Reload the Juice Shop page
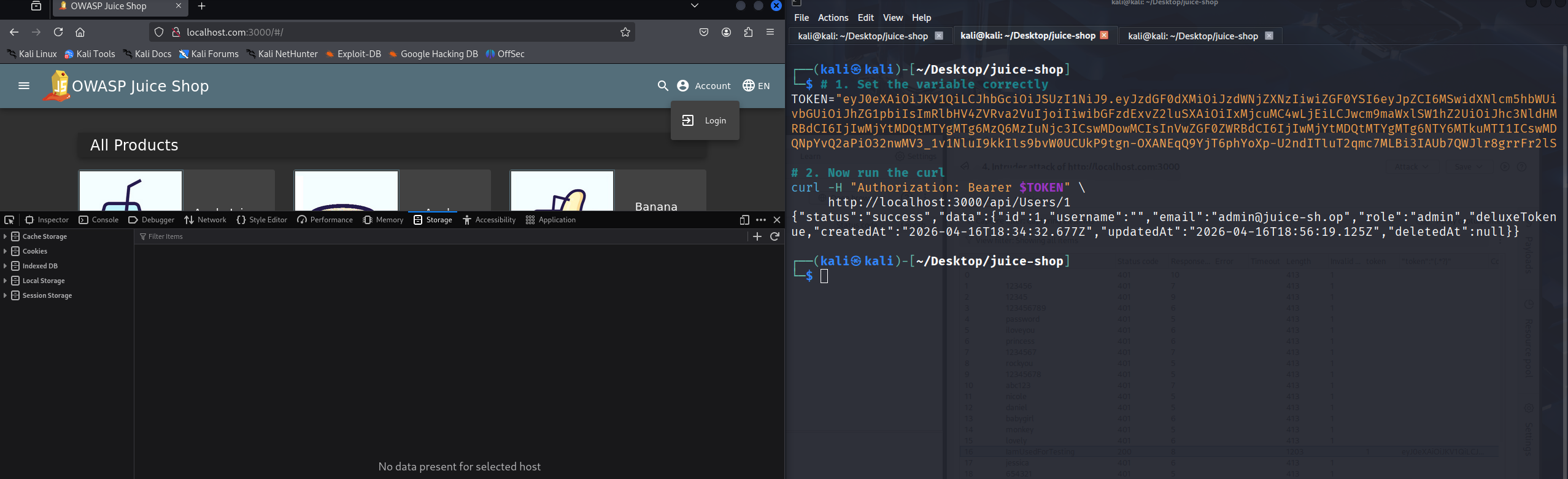The height and width of the screenshot is (479, 1568). coord(58,32)
